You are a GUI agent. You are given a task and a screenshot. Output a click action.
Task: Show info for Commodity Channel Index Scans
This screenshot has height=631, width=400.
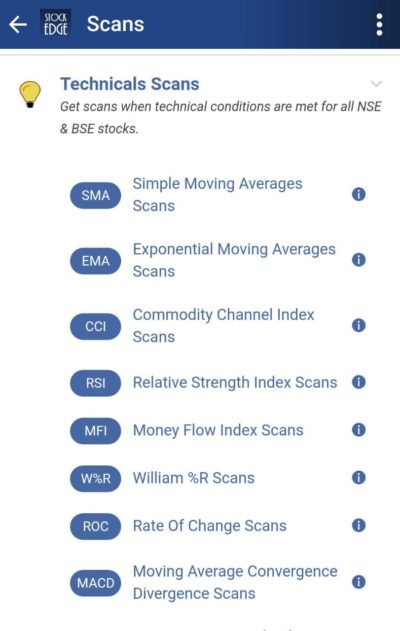click(359, 325)
